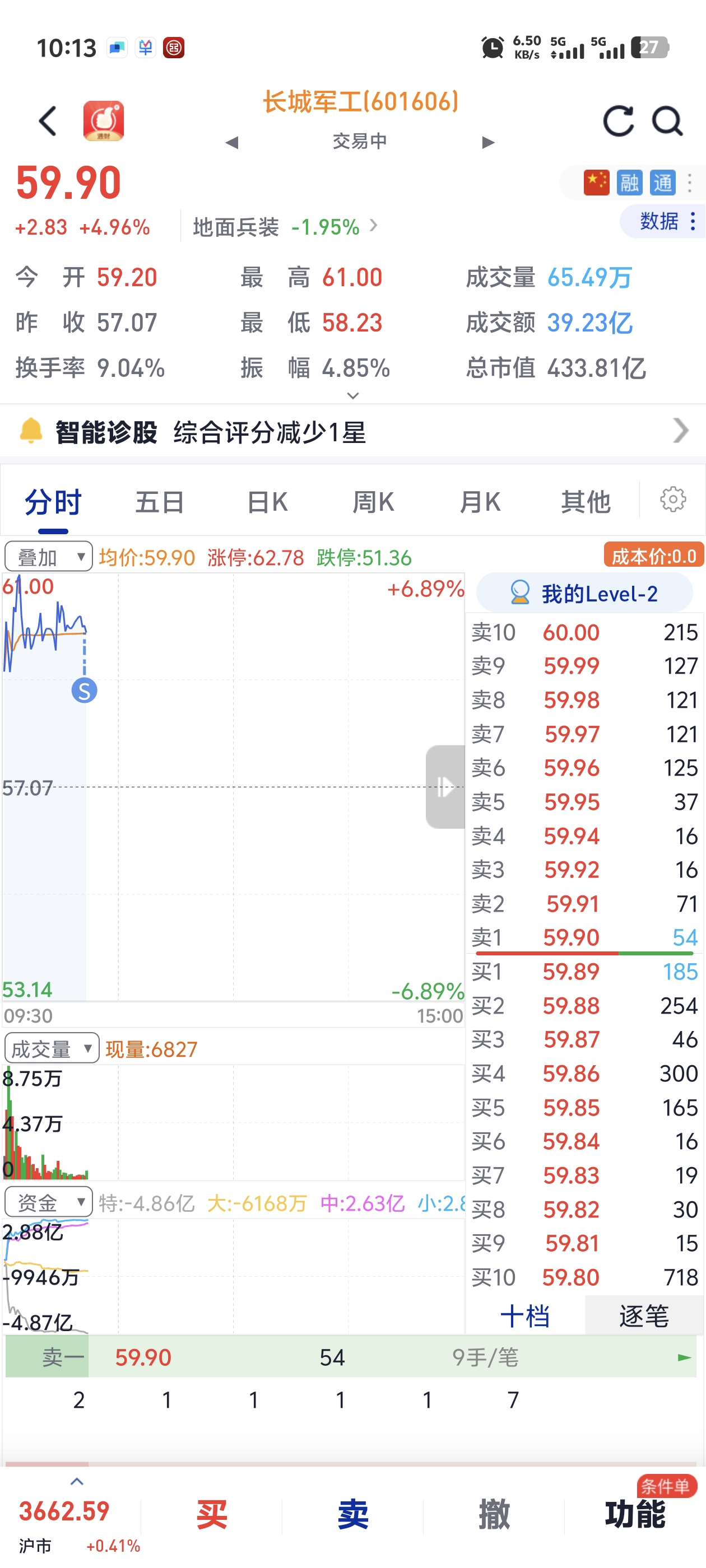Collapse order book panel handle
The width and height of the screenshot is (706, 1568).
tap(445, 786)
